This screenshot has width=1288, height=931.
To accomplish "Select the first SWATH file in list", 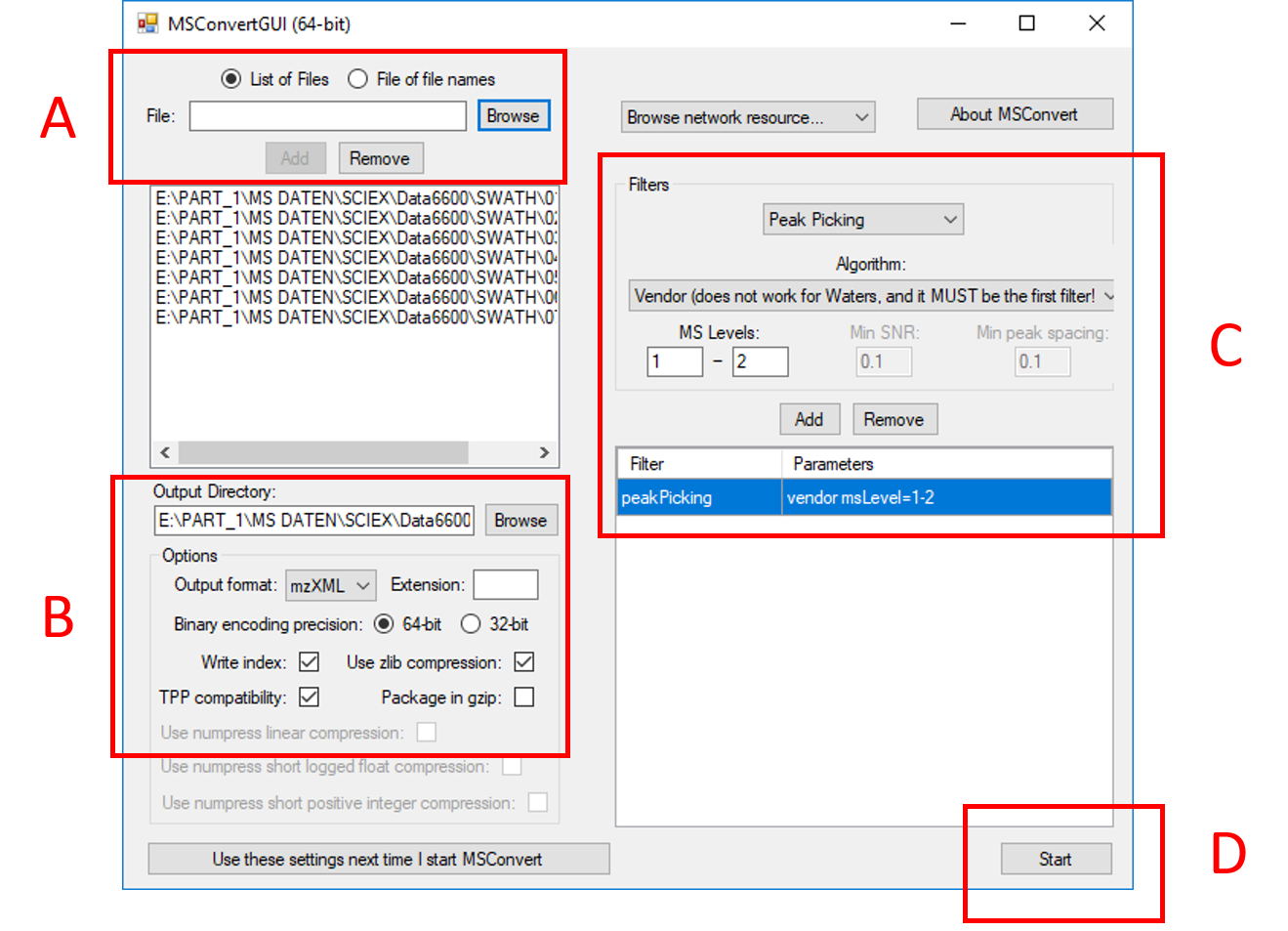I will [x=356, y=198].
